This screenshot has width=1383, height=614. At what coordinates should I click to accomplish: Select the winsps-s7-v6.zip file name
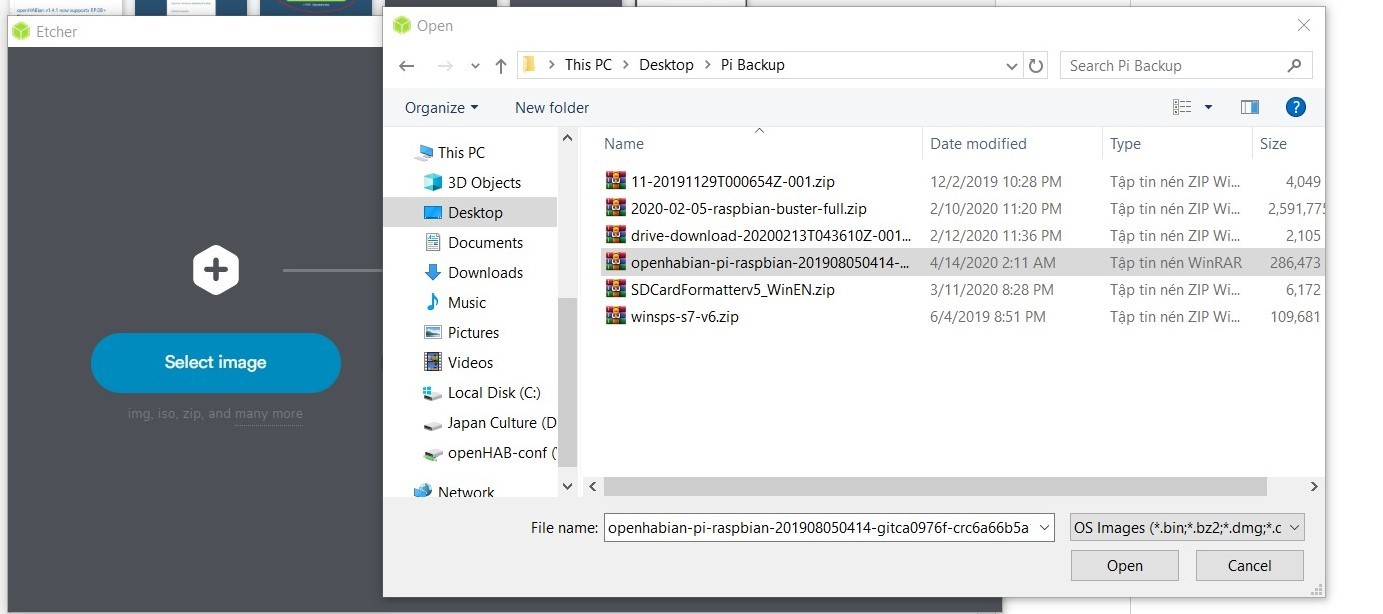tap(684, 316)
